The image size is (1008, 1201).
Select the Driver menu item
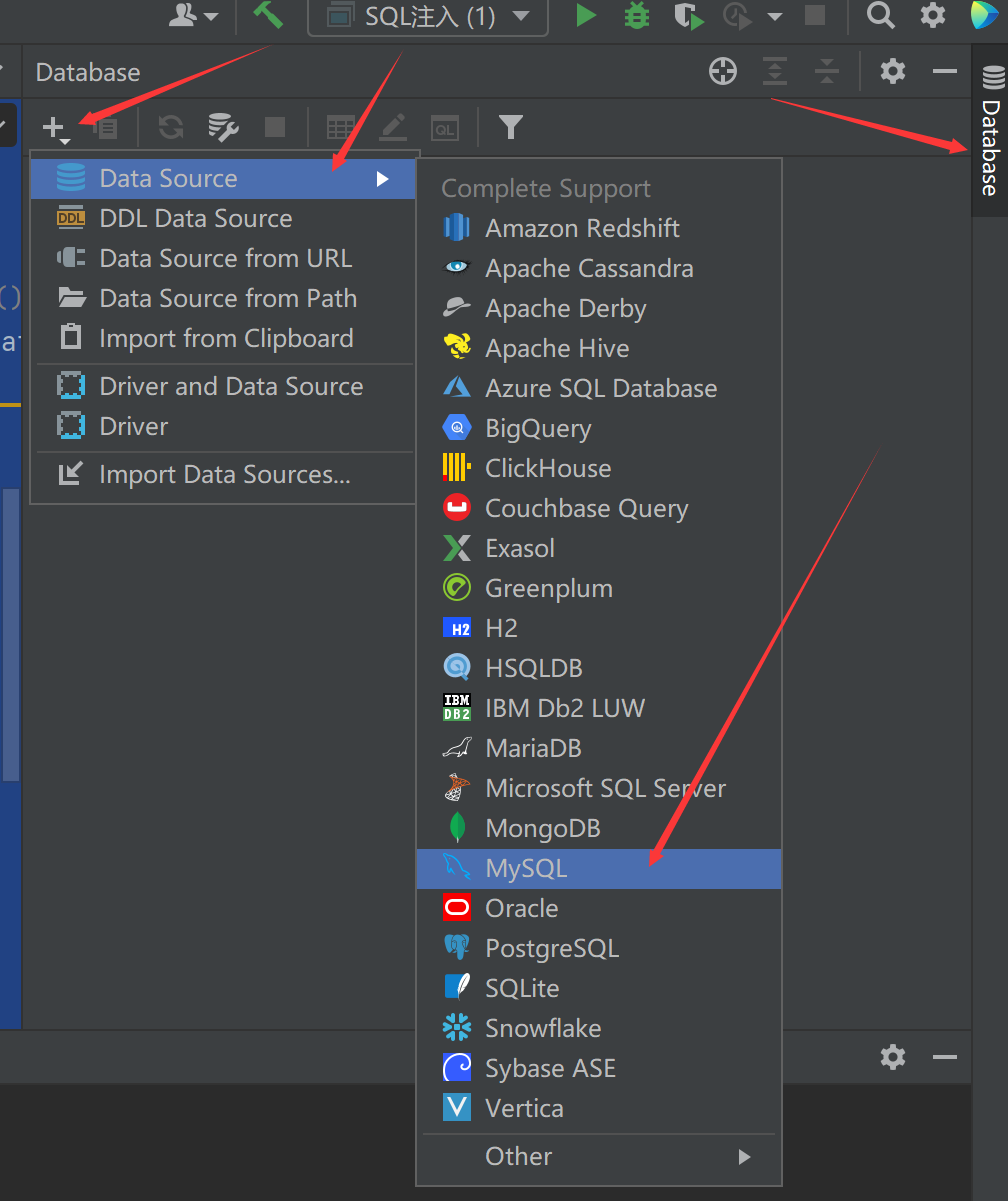pos(223,427)
